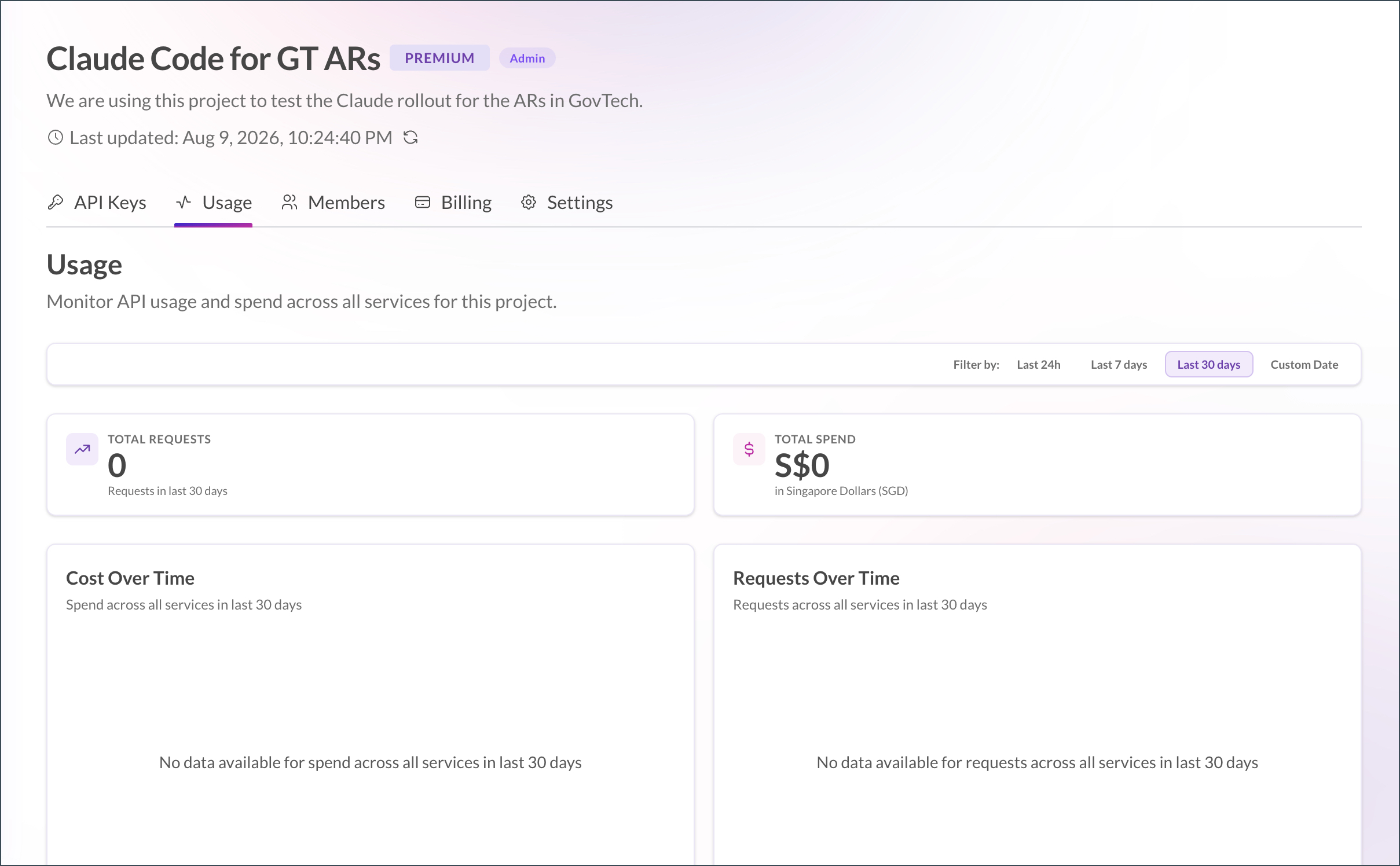Select the Last 30 days filter
Screen dimensions: 1400x866
coord(1209,365)
